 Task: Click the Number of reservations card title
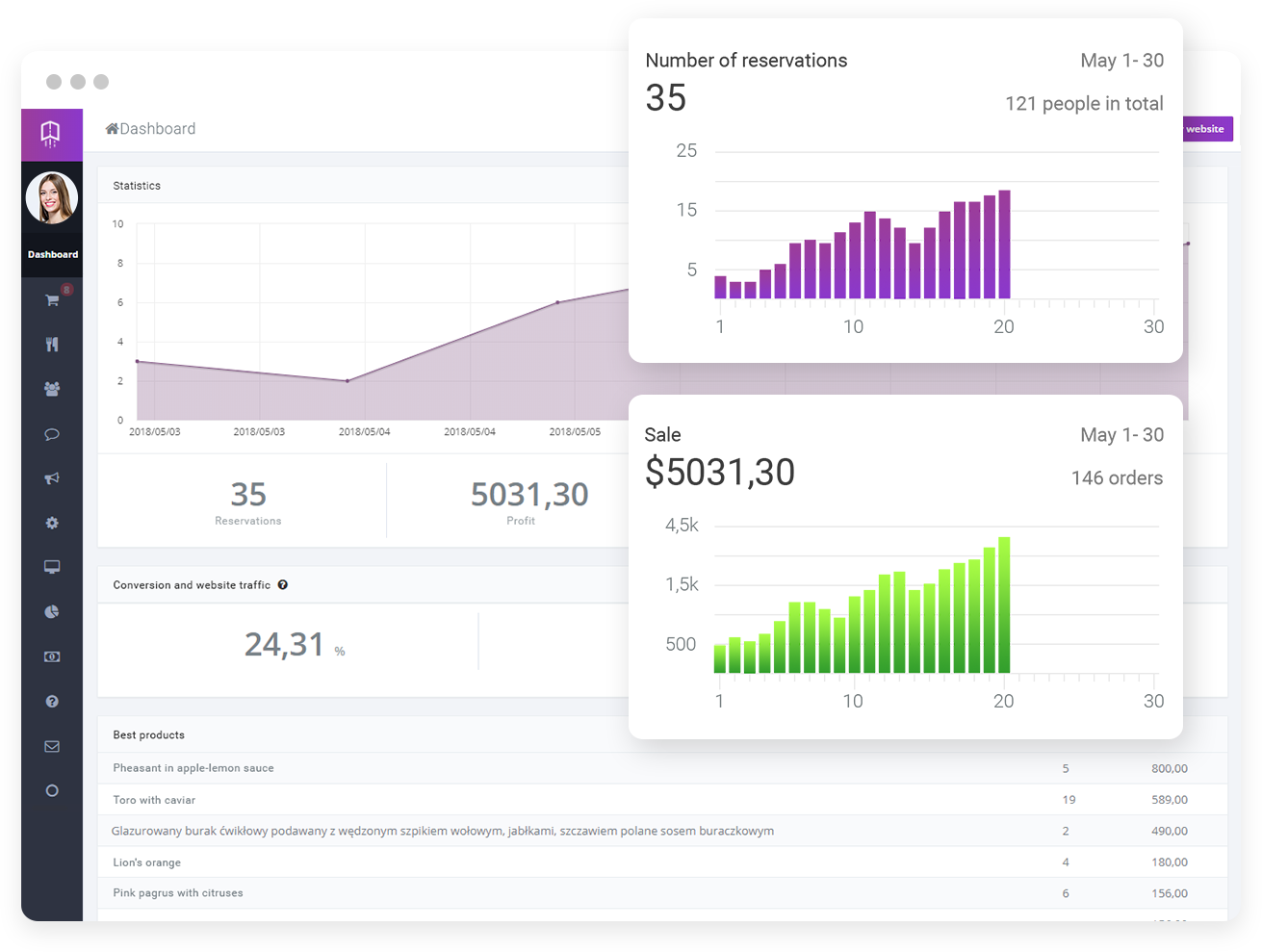[x=746, y=61]
